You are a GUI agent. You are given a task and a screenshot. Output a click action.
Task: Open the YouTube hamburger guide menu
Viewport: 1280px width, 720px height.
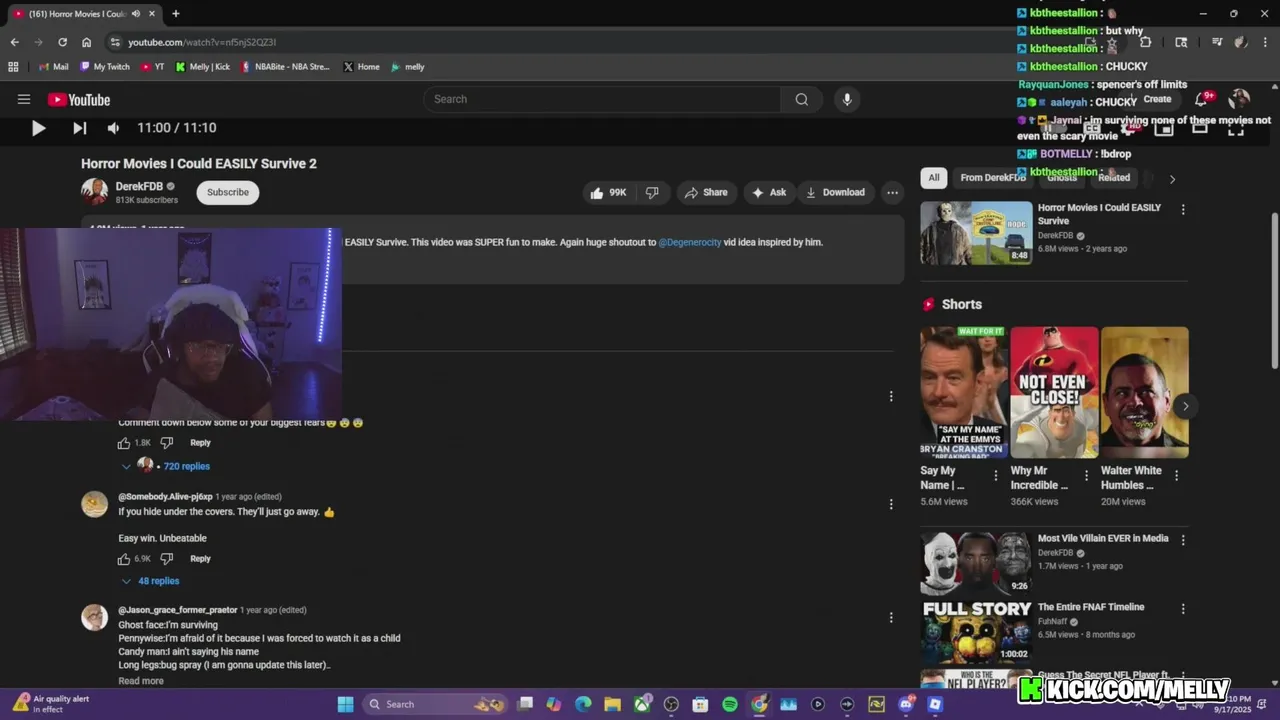(24, 99)
